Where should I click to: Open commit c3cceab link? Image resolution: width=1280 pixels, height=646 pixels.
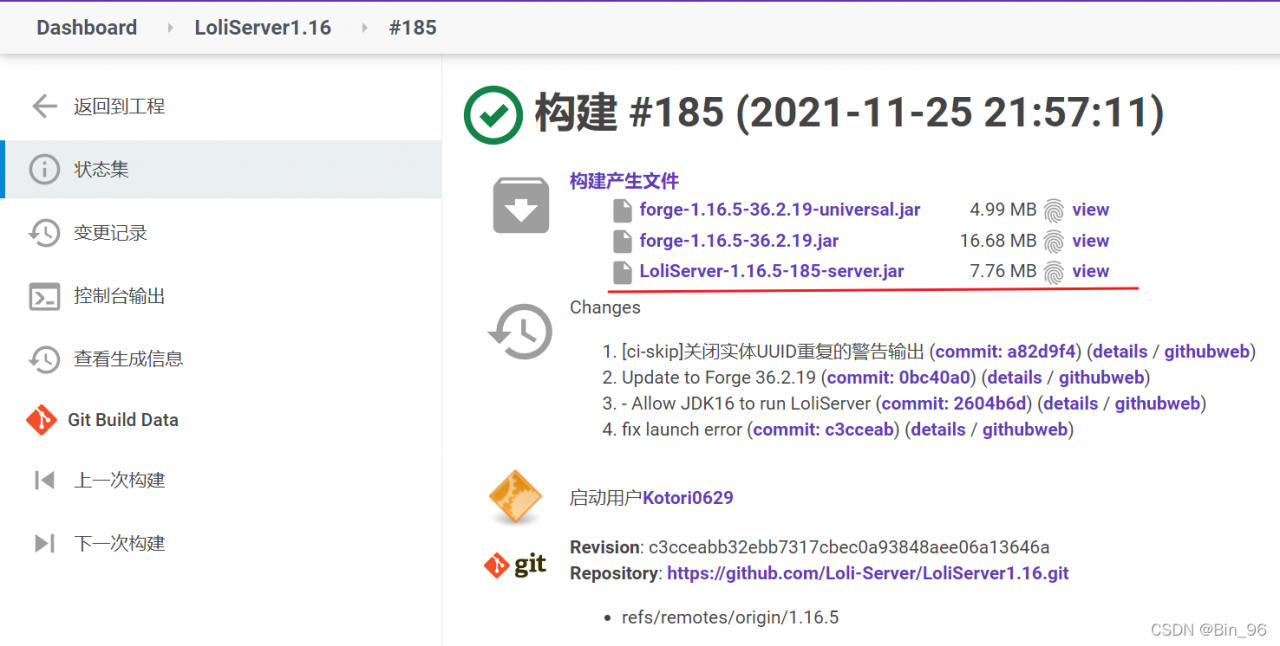pyautogui.click(x=823, y=430)
